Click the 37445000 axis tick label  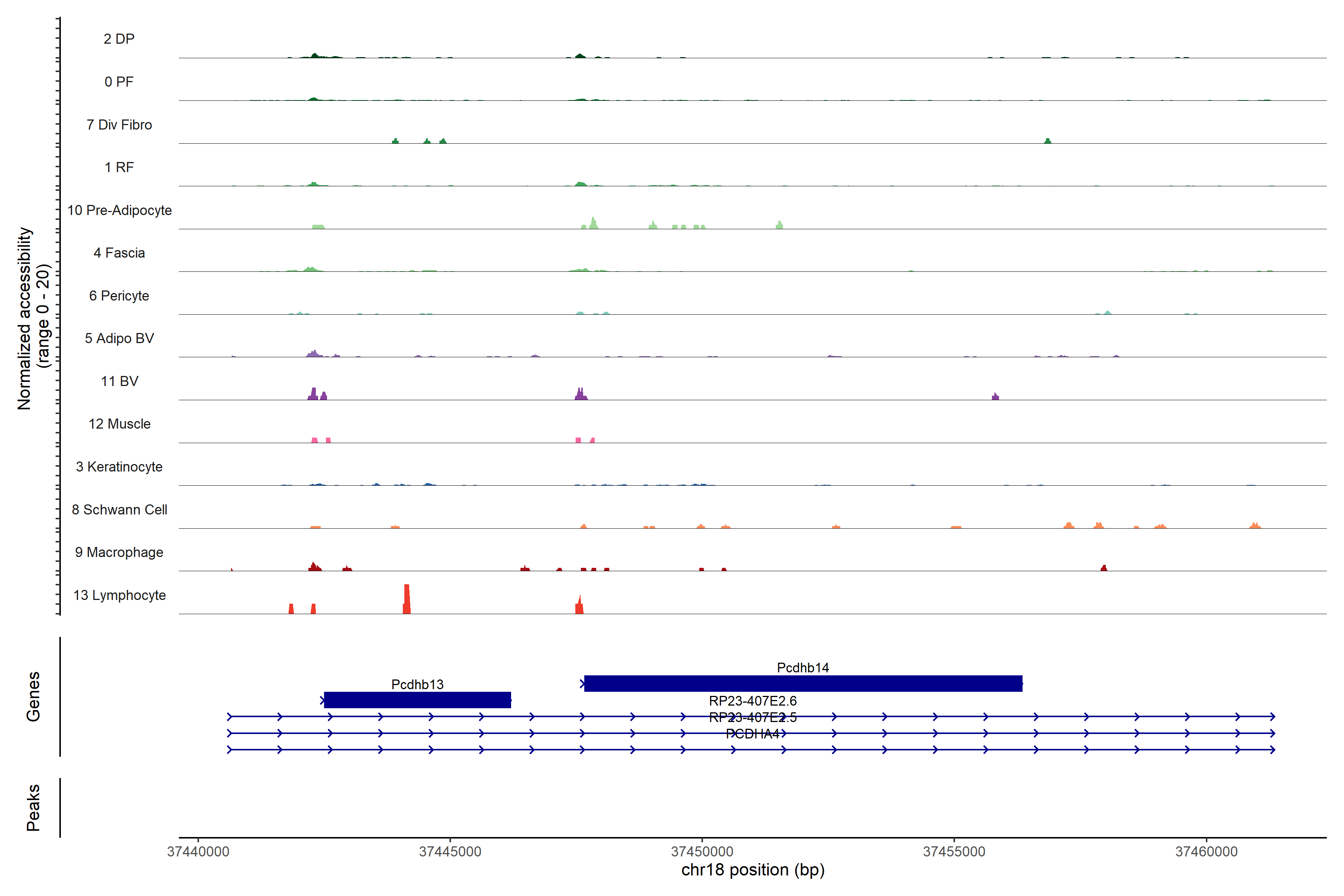[x=450, y=852]
